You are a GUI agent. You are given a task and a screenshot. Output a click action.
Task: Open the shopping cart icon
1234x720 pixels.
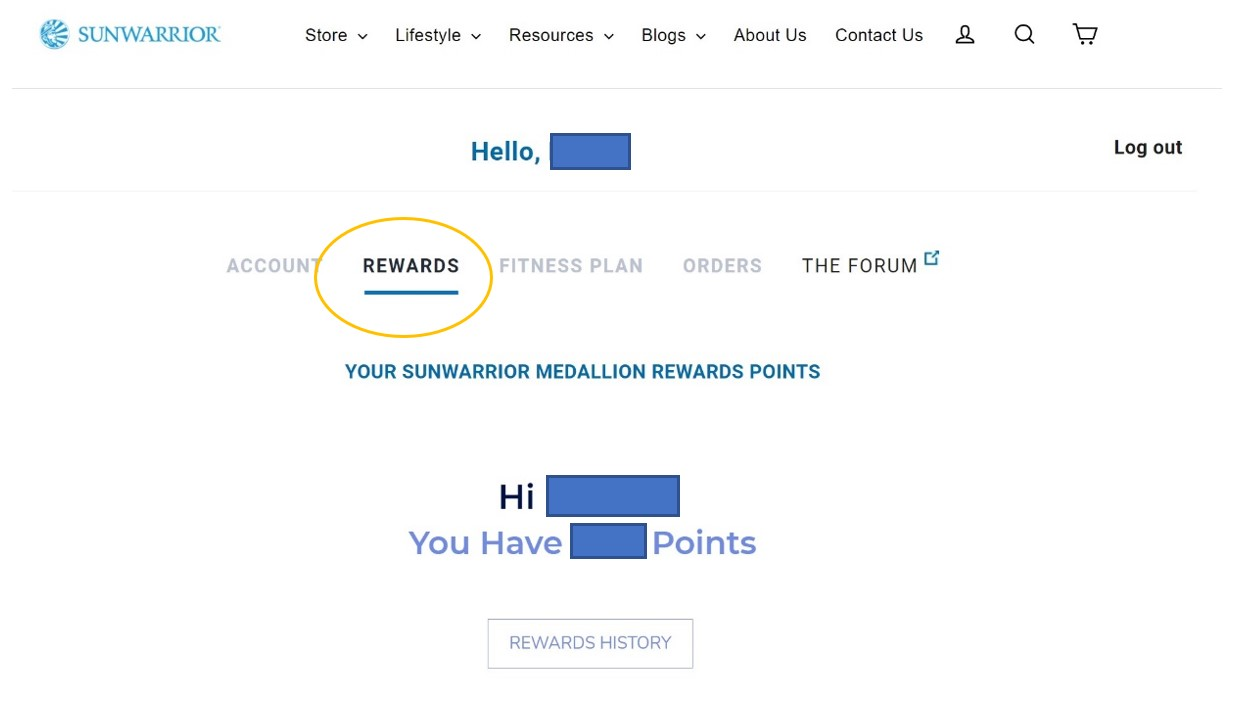(x=1085, y=35)
